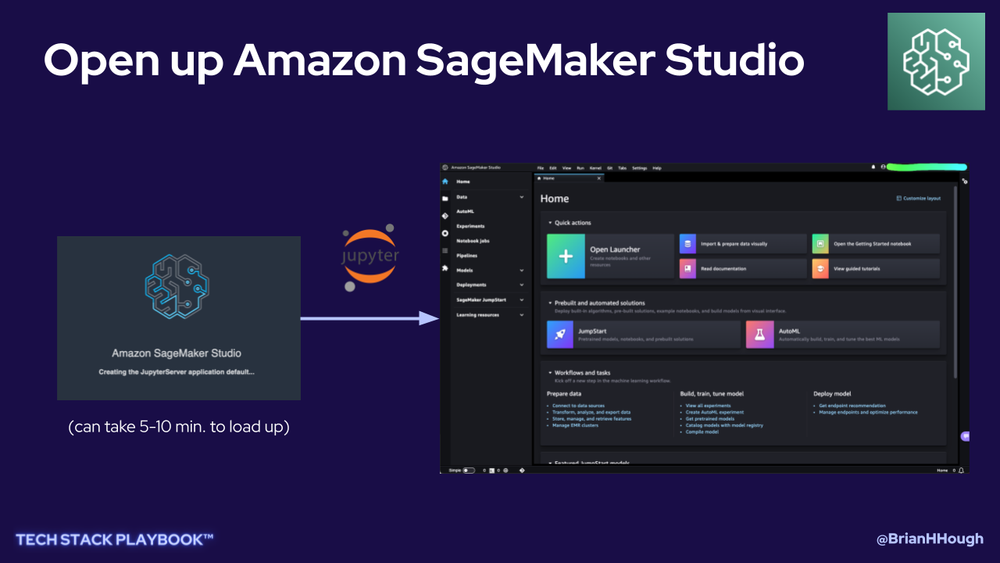Screen dimensions: 1000x563
Task: Open Pipelines in the sidebar navigation
Action: point(467,256)
